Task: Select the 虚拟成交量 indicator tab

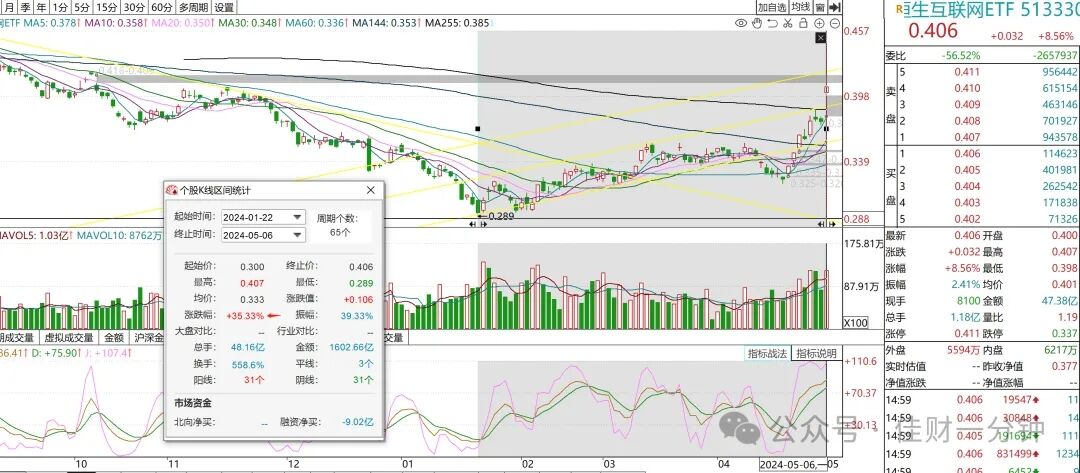Action: (x=68, y=338)
